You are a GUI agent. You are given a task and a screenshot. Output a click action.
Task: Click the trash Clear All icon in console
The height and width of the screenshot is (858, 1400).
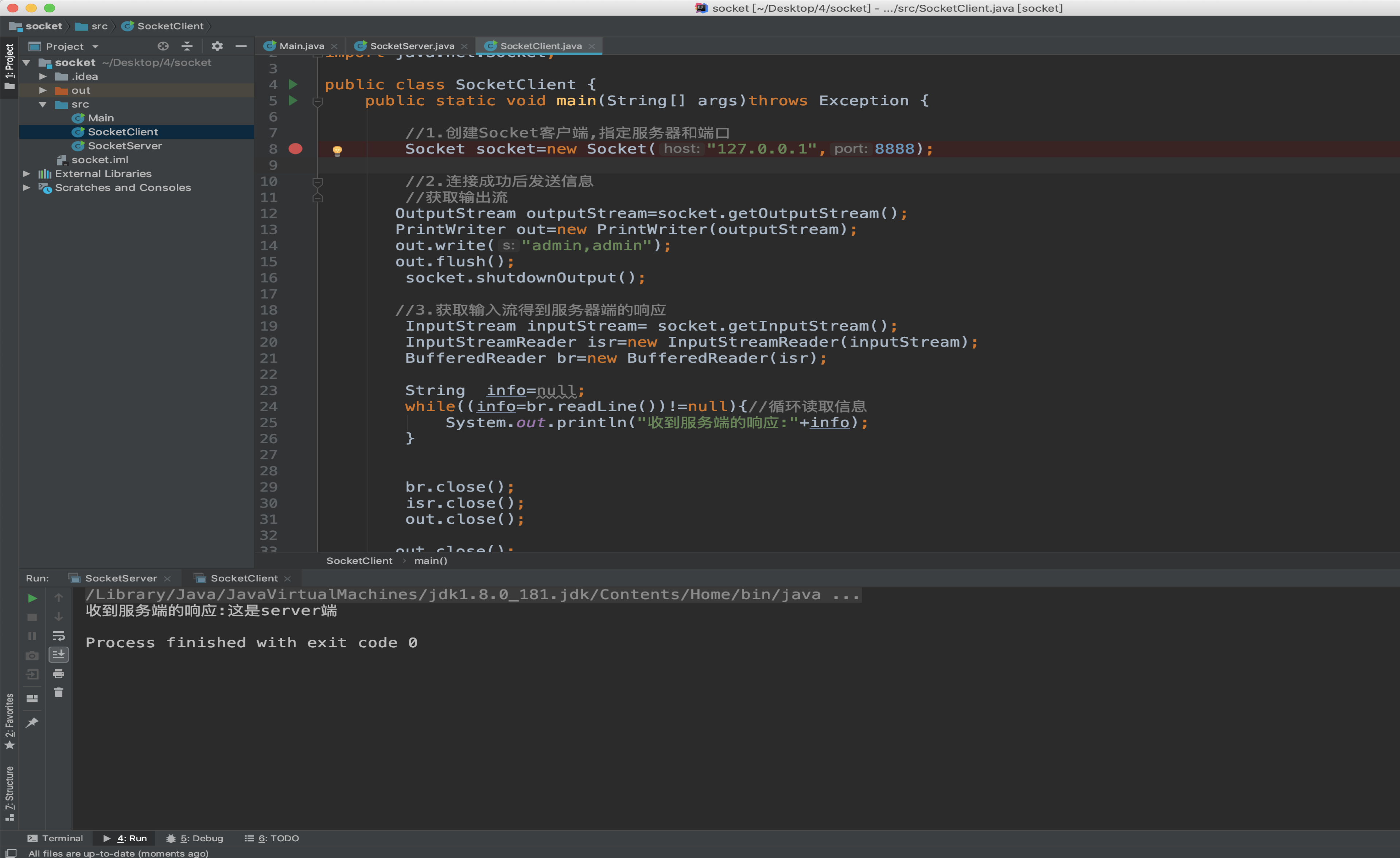[59, 693]
